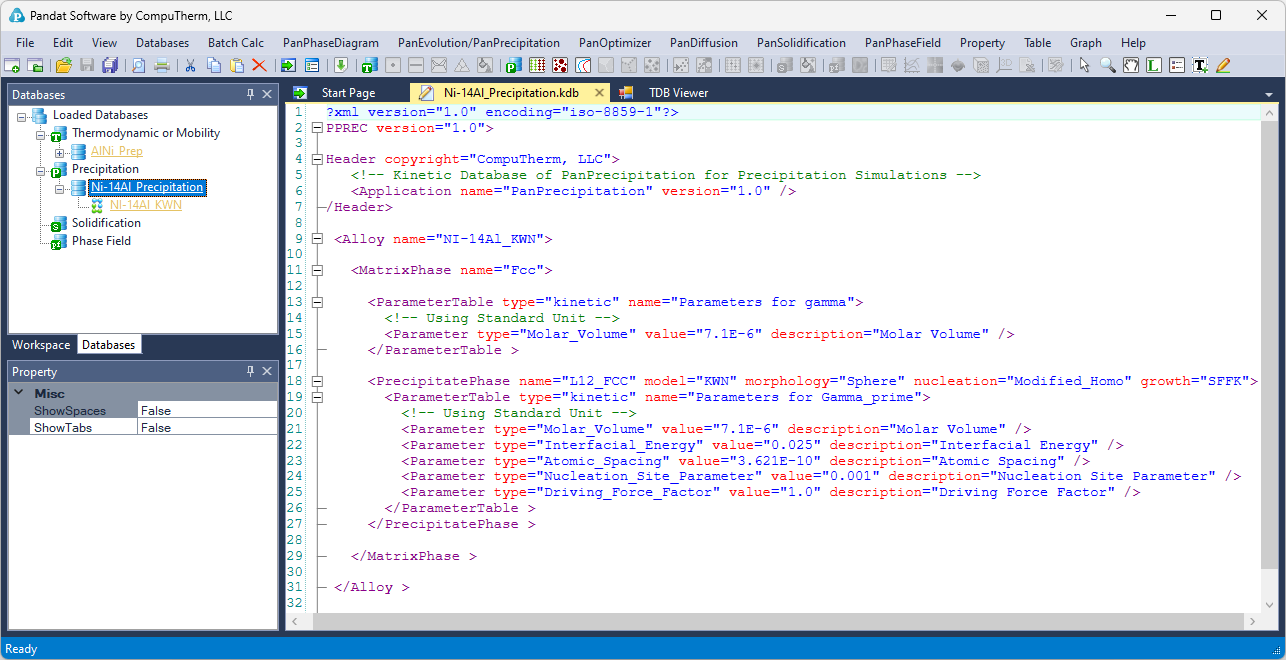The height and width of the screenshot is (660, 1286).
Task: Click the red Delete X icon
Action: (259, 66)
